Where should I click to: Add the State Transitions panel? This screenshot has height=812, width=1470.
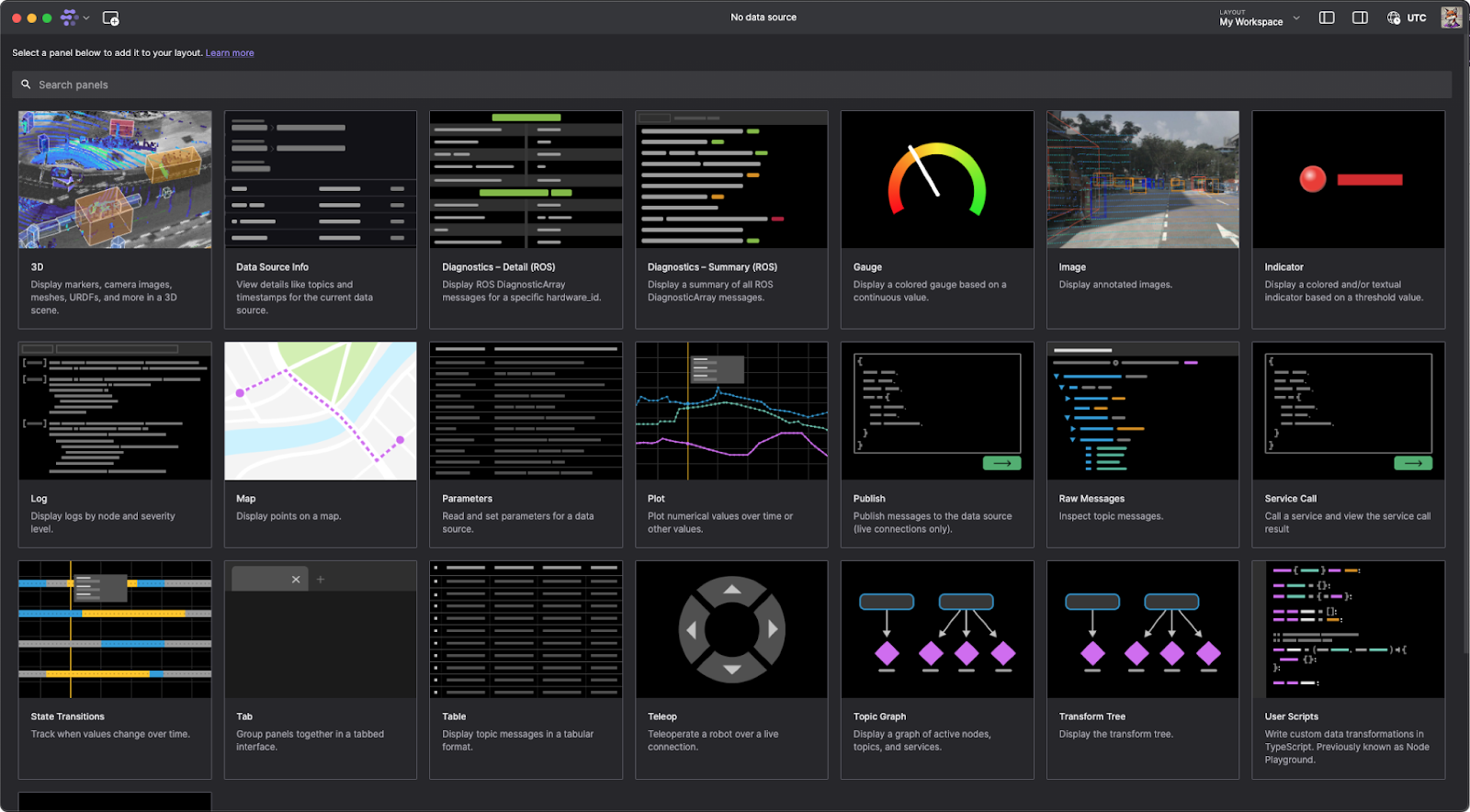click(115, 669)
